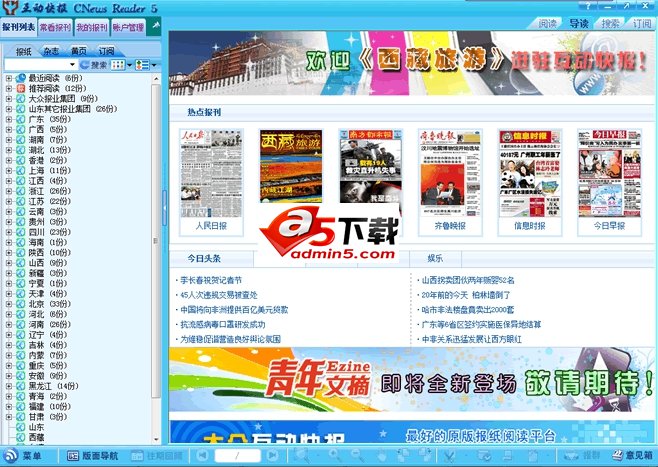This screenshot has height=467, width=658.
Task: Open the 意见箱 feedback box
Action: pyautogui.click(x=632, y=456)
